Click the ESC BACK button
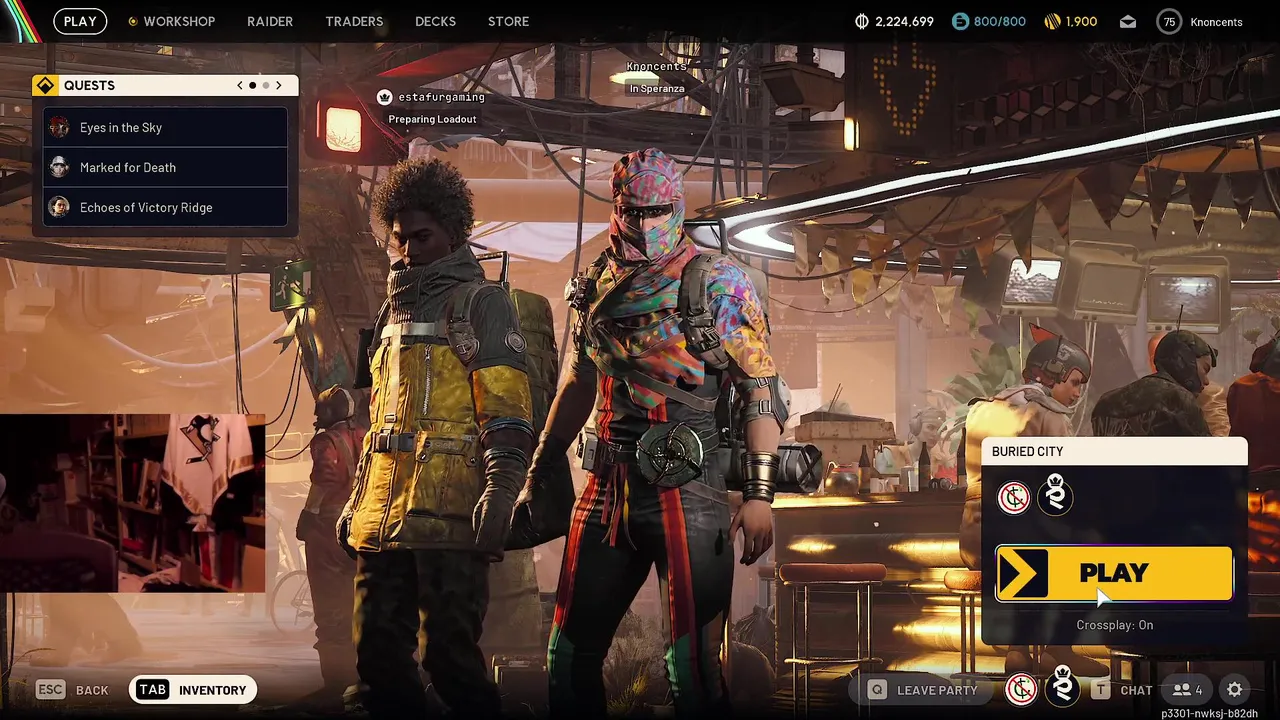This screenshot has width=1280, height=720. [73, 690]
